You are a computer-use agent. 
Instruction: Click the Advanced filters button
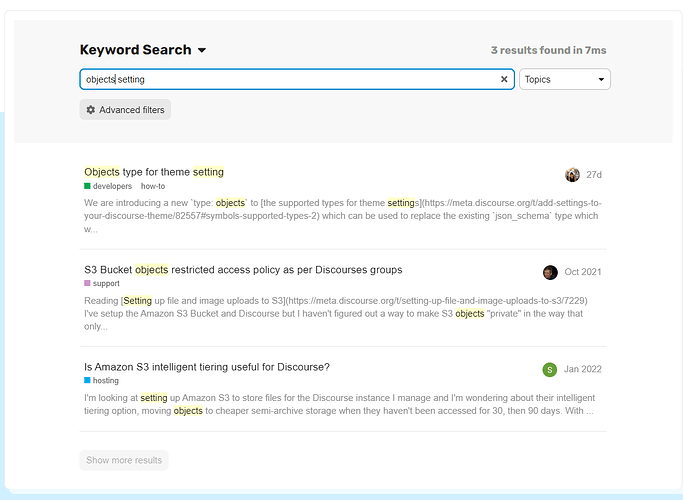click(125, 110)
